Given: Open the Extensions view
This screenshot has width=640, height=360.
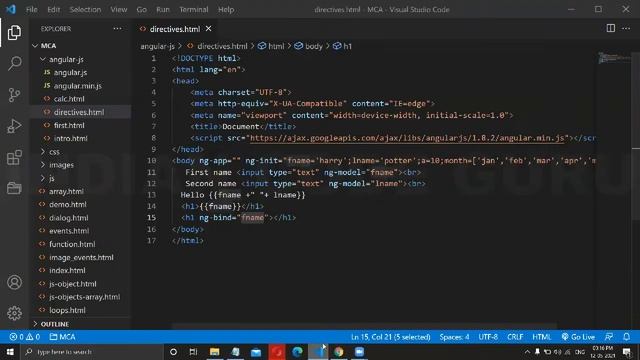Looking at the screenshot, I should (x=14, y=157).
